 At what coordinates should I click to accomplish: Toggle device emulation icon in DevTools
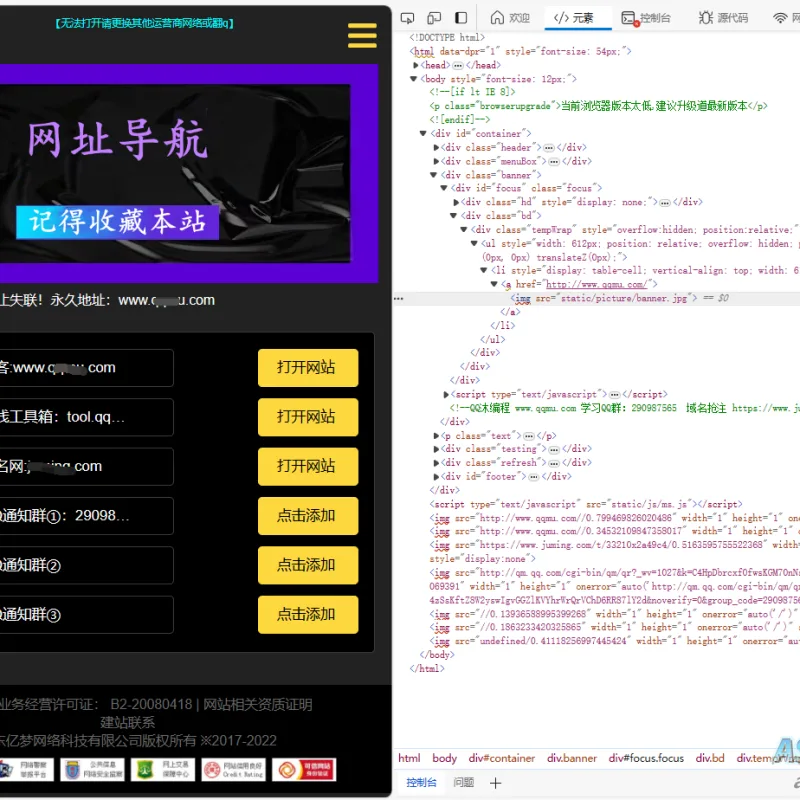point(434,18)
